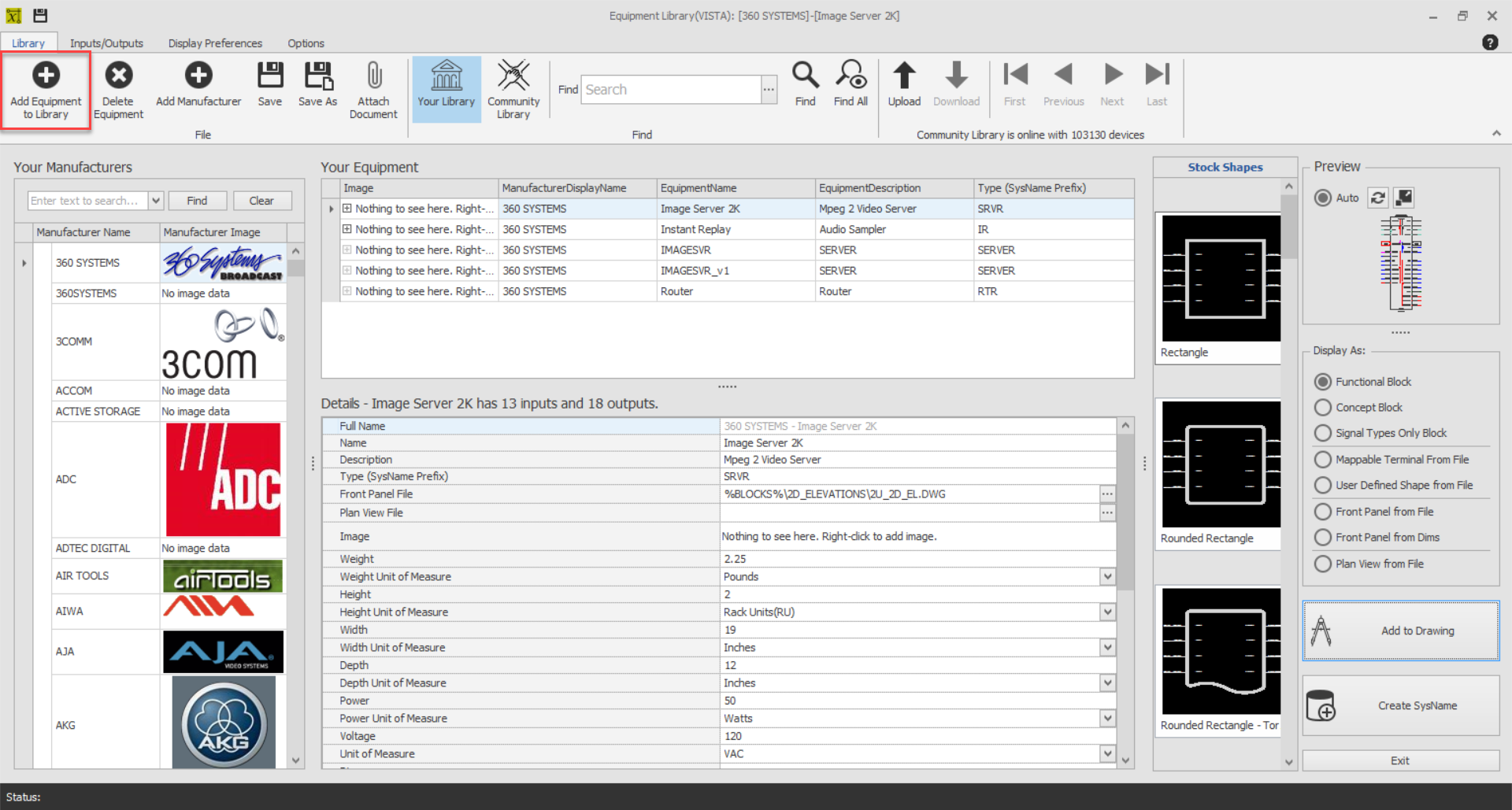This screenshot has width=1512, height=810.
Task: Expand the Image Server 2K row
Action: [346, 209]
